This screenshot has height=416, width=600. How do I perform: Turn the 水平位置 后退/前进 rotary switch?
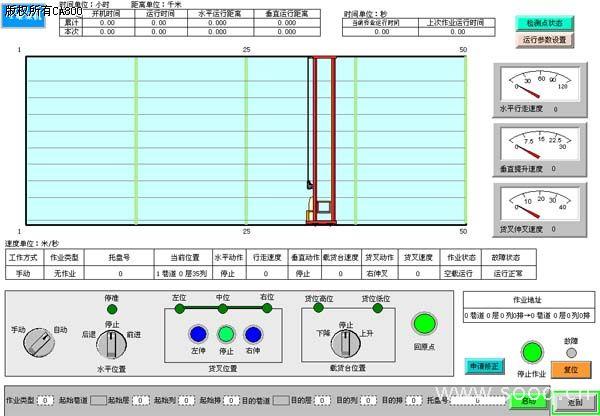coord(112,343)
